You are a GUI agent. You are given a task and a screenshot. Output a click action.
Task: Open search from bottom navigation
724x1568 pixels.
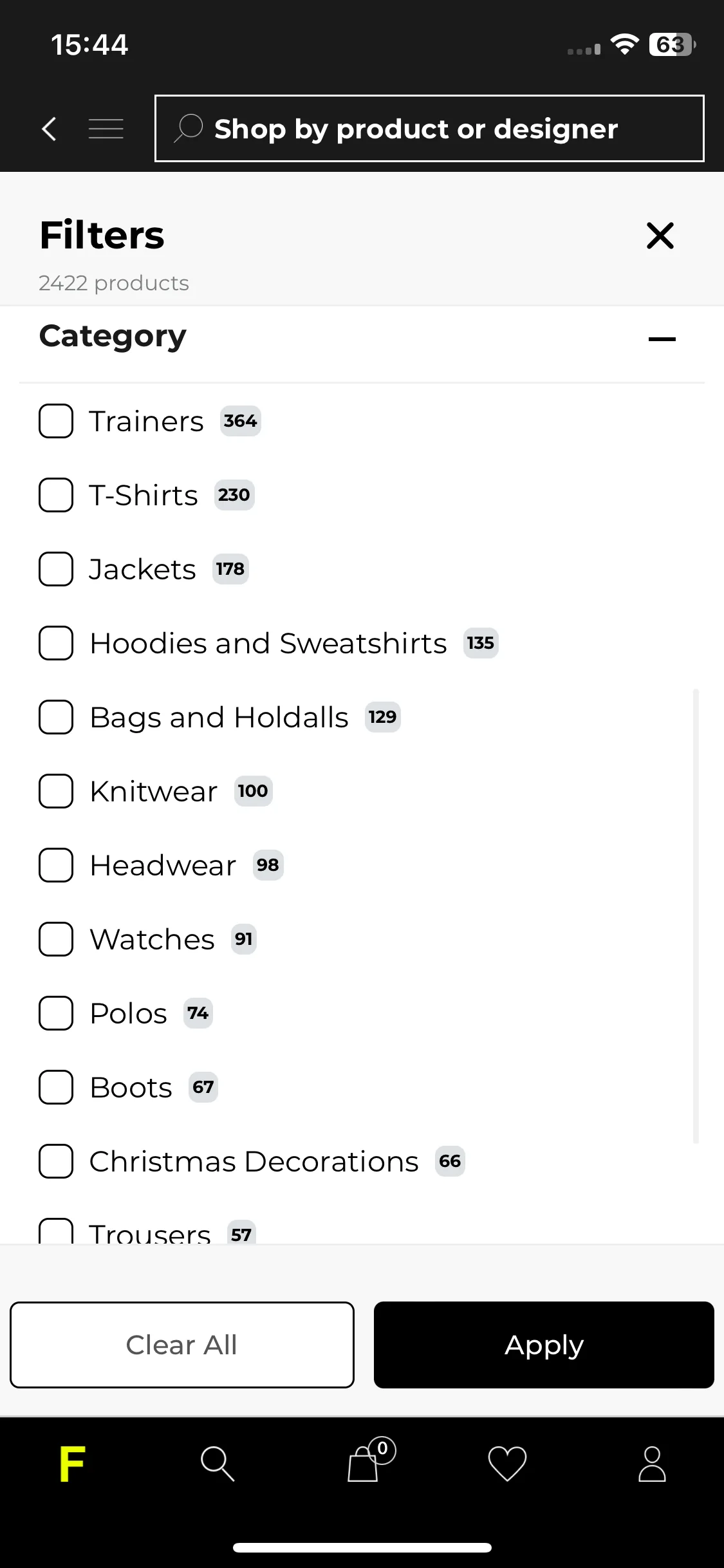[x=218, y=1464]
